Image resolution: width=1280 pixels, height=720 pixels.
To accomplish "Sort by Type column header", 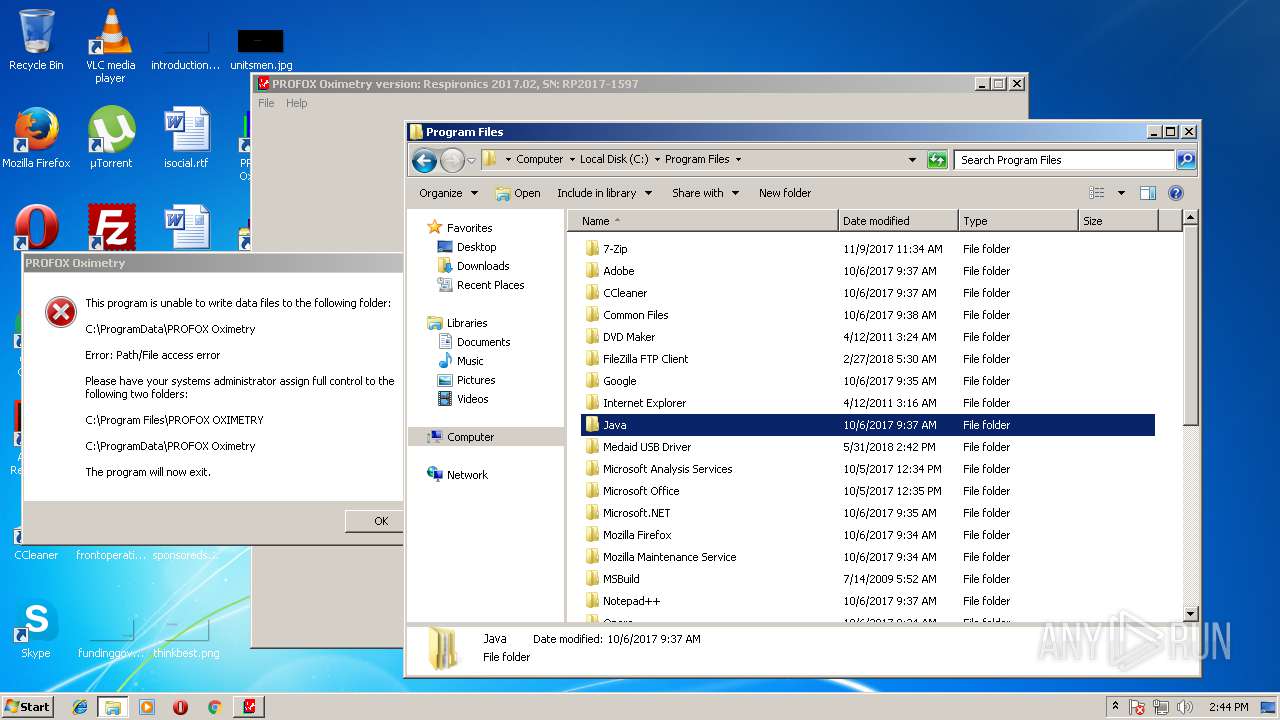I will (x=1018, y=221).
